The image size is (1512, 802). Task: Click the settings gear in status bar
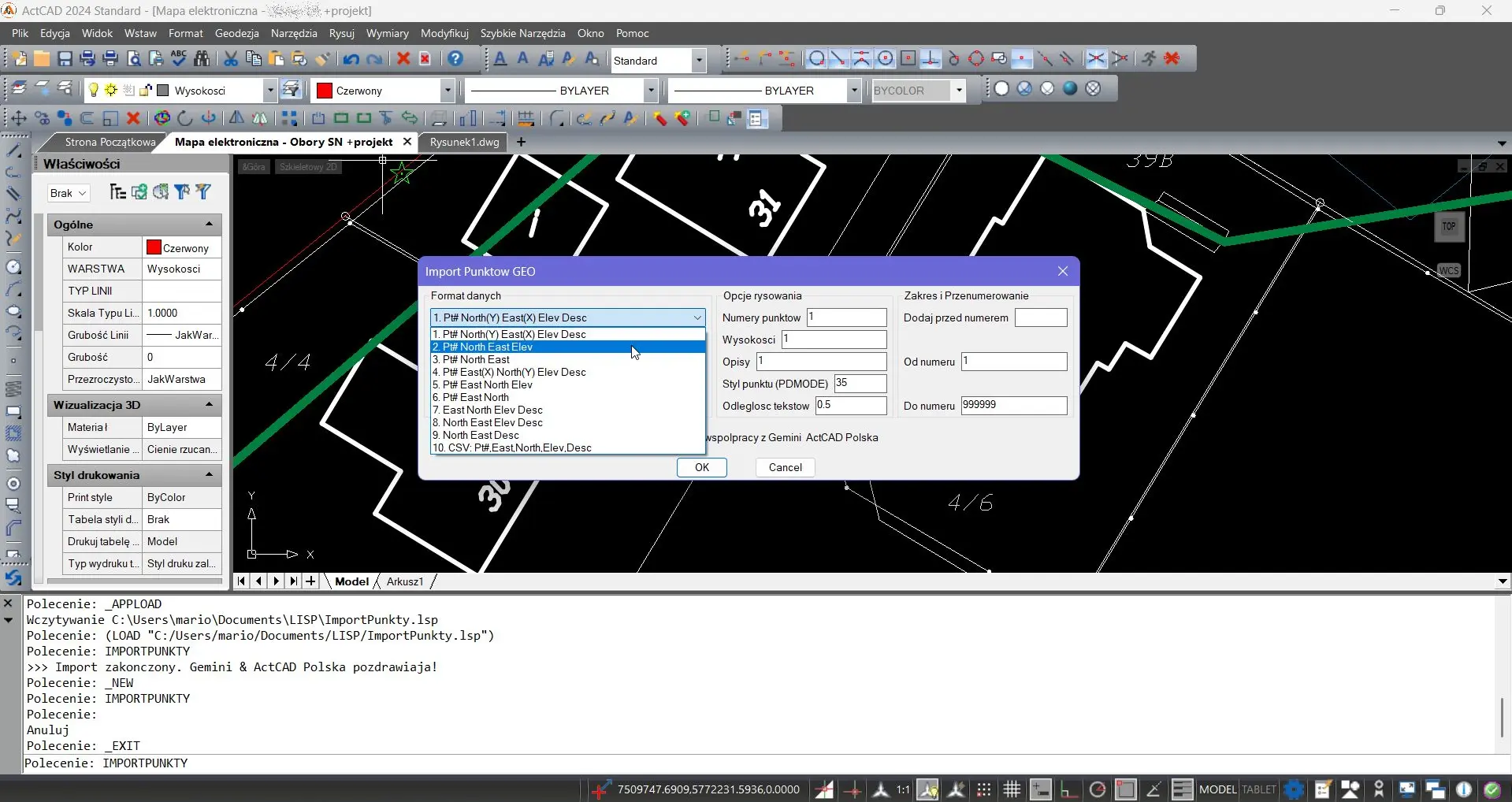1294,789
